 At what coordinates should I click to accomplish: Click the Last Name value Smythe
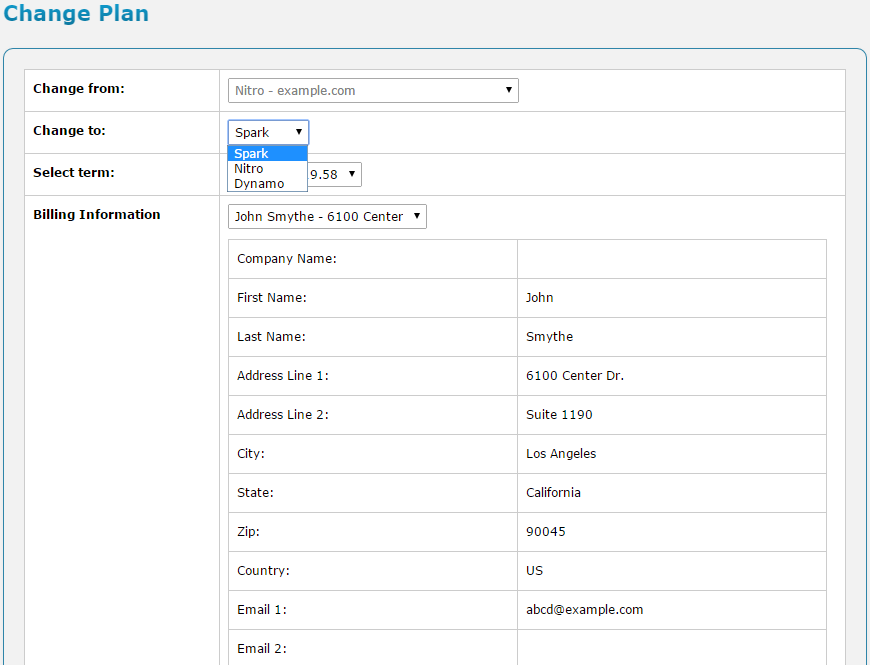(549, 337)
